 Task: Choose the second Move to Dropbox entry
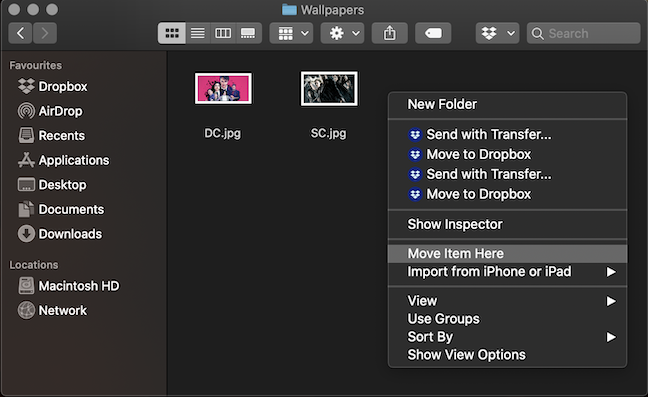pos(507,194)
